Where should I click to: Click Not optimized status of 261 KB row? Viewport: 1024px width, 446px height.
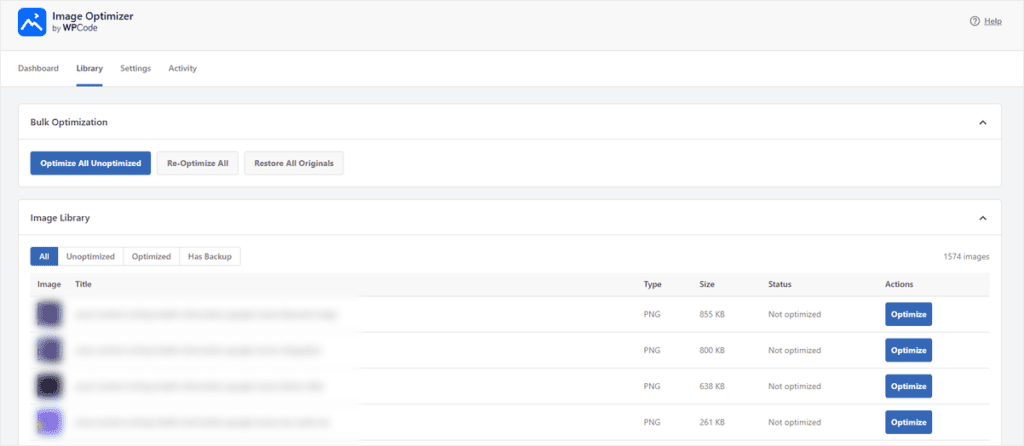click(794, 422)
